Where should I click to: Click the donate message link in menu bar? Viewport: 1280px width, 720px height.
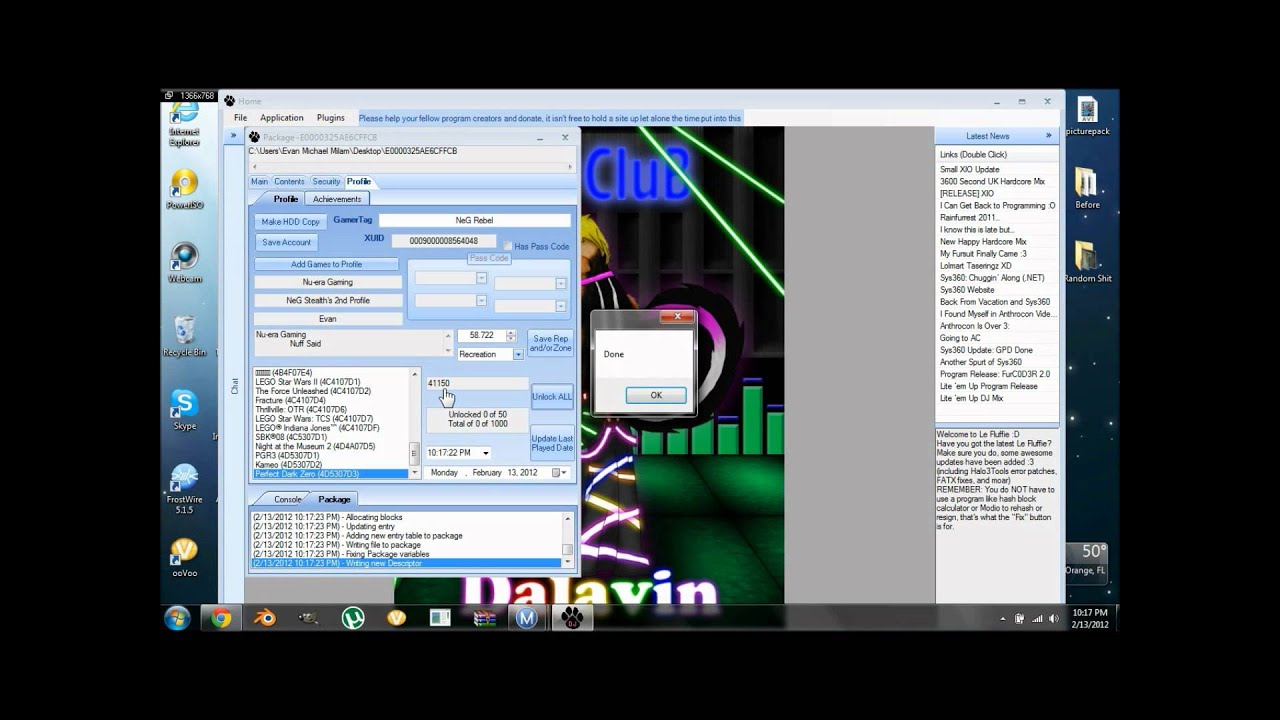[x=550, y=118]
